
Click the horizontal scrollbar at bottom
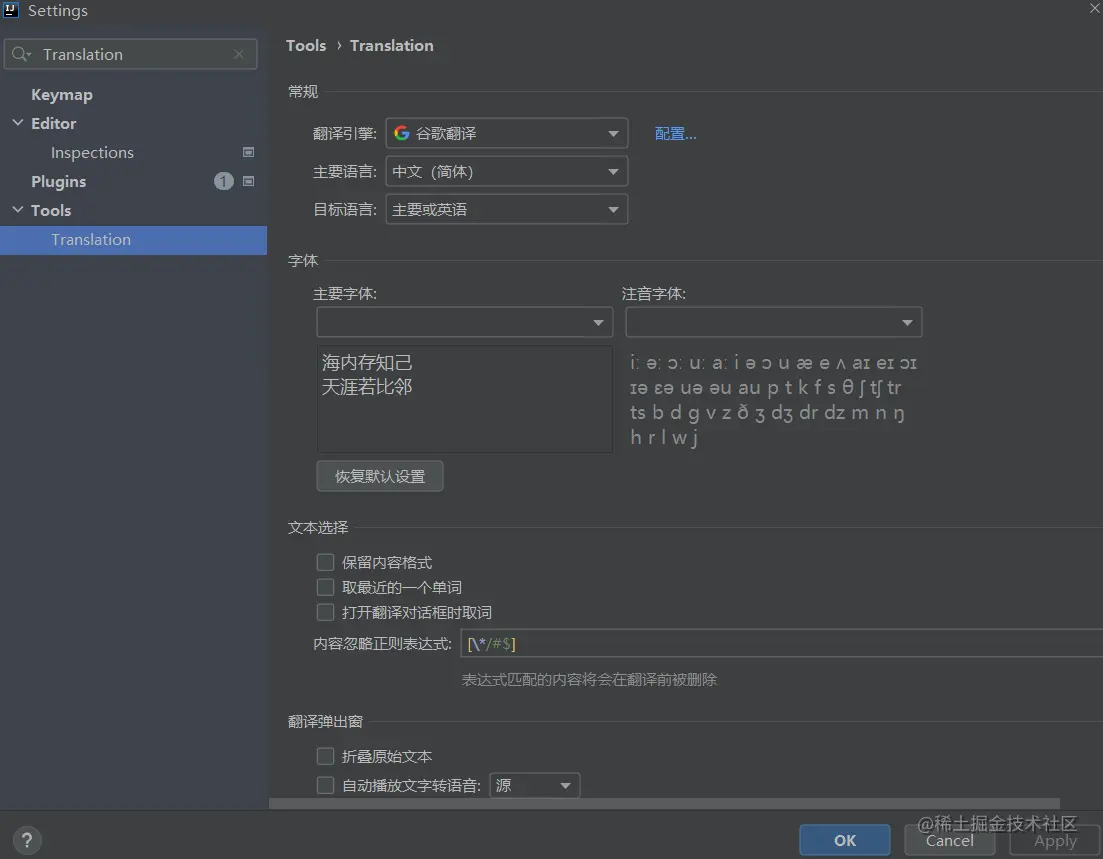click(664, 803)
